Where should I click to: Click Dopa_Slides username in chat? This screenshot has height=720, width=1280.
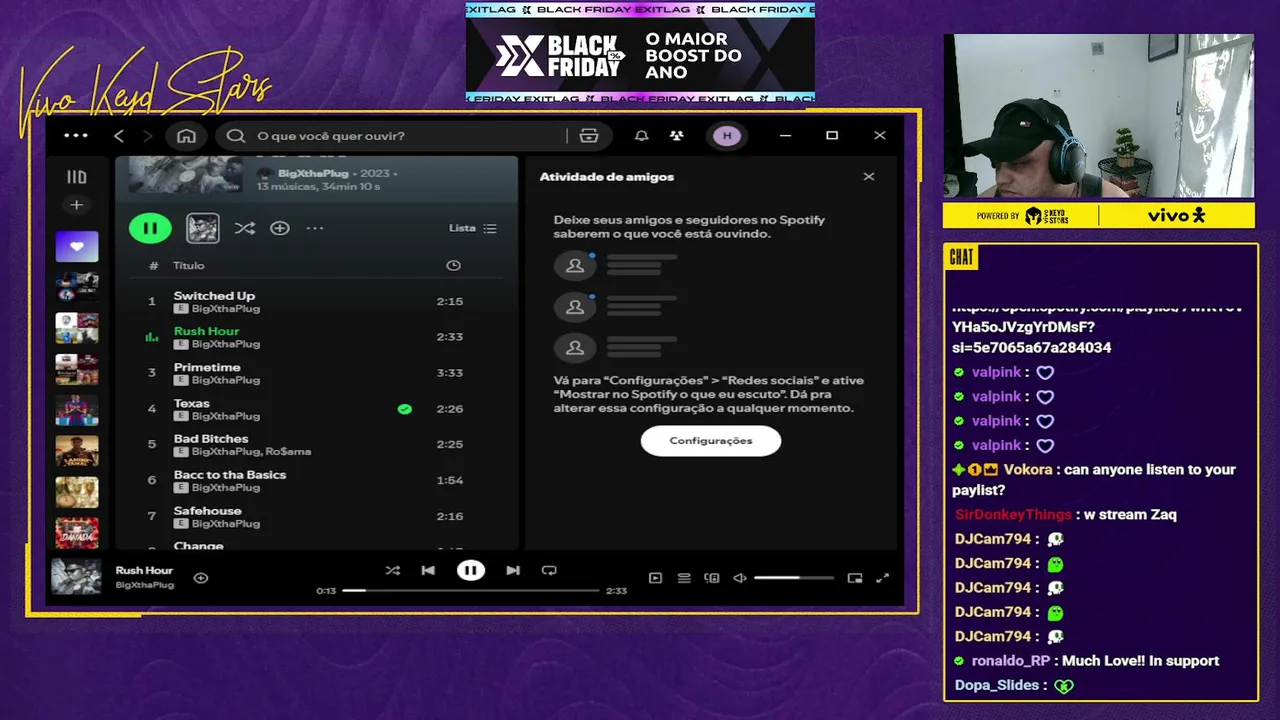997,686
